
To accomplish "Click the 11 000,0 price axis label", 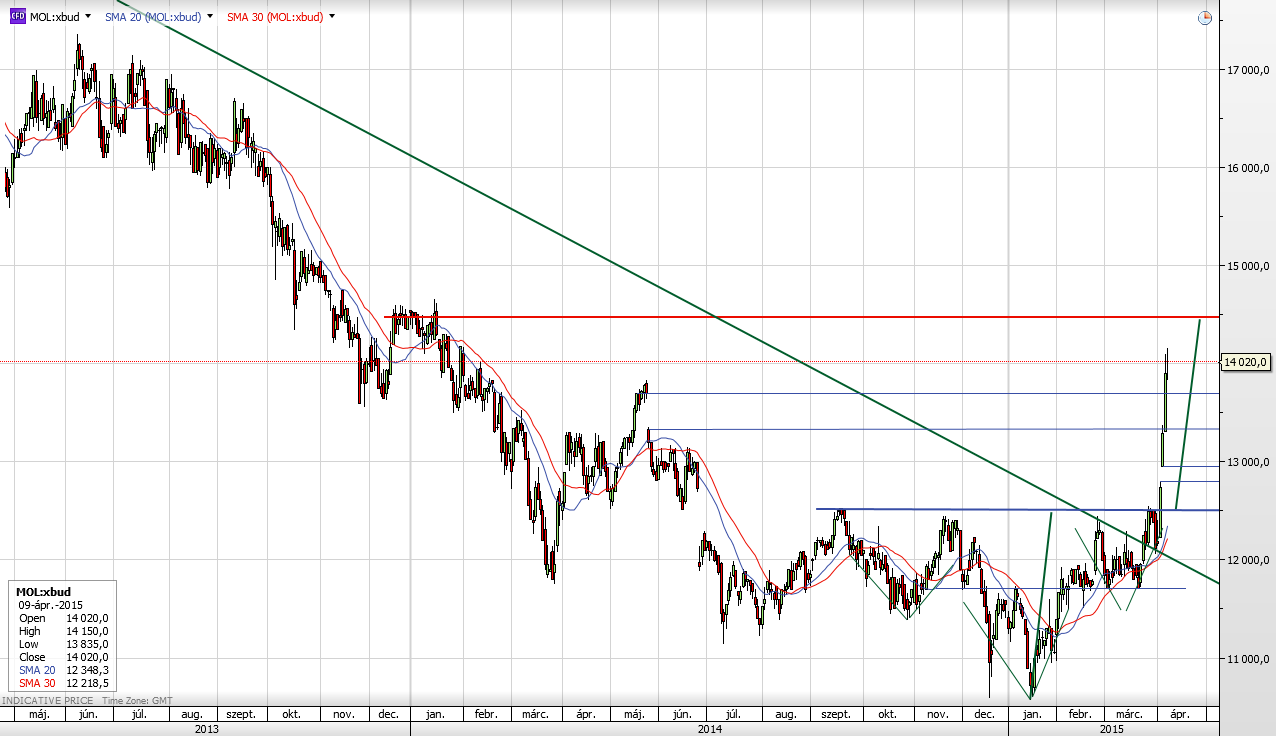I will [1248, 658].
